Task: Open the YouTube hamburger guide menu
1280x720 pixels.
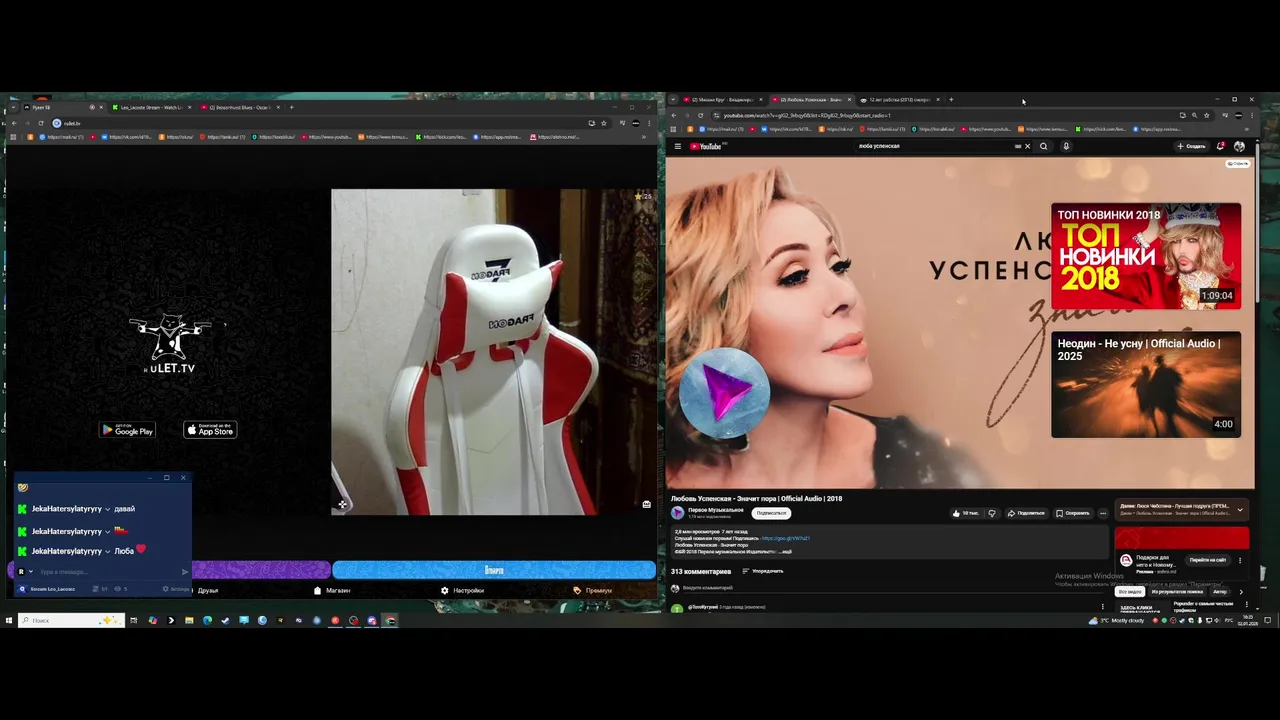Action: coord(677,146)
